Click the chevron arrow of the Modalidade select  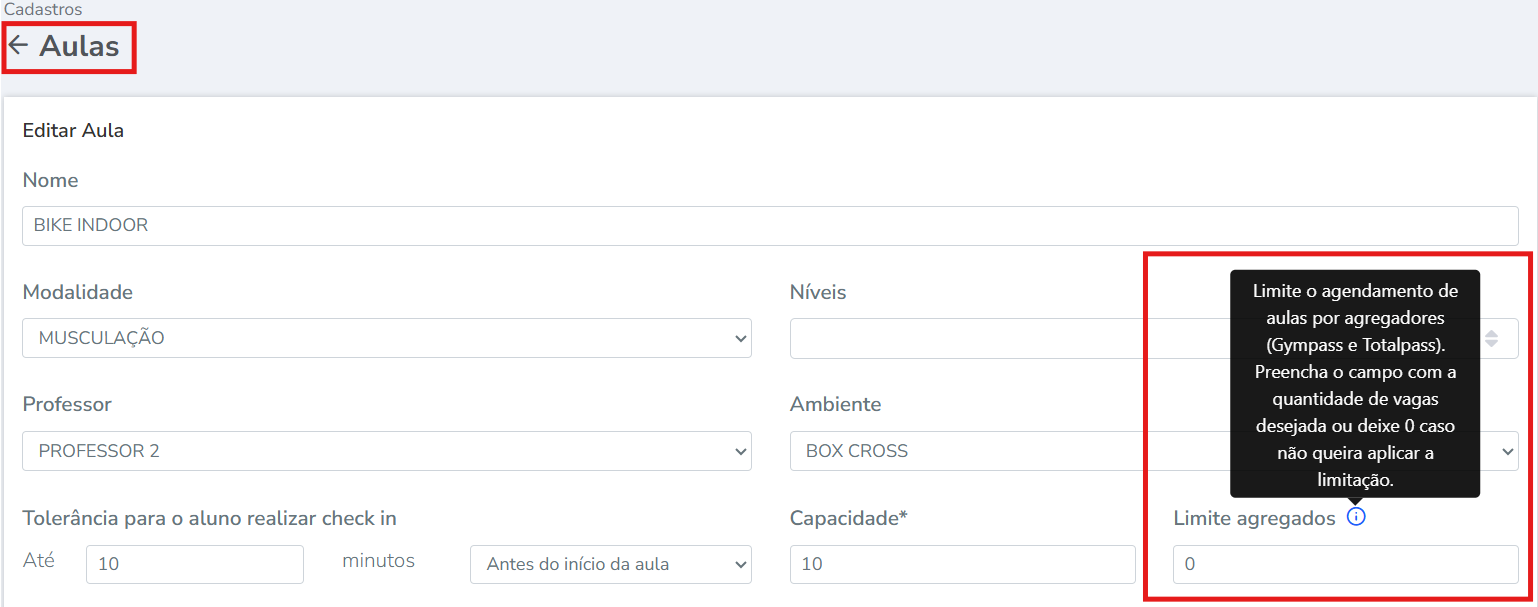coord(740,338)
